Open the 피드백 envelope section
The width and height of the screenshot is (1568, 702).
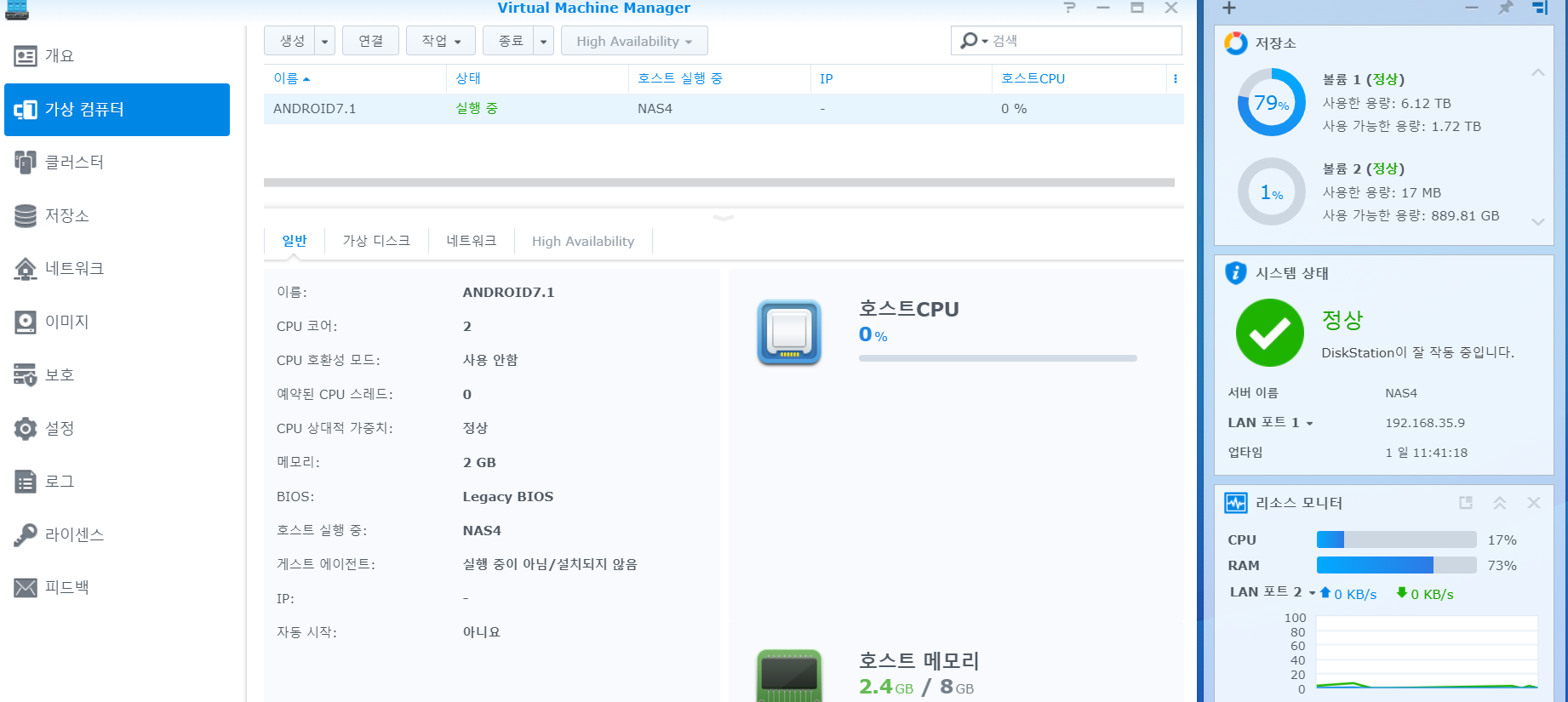coord(117,588)
